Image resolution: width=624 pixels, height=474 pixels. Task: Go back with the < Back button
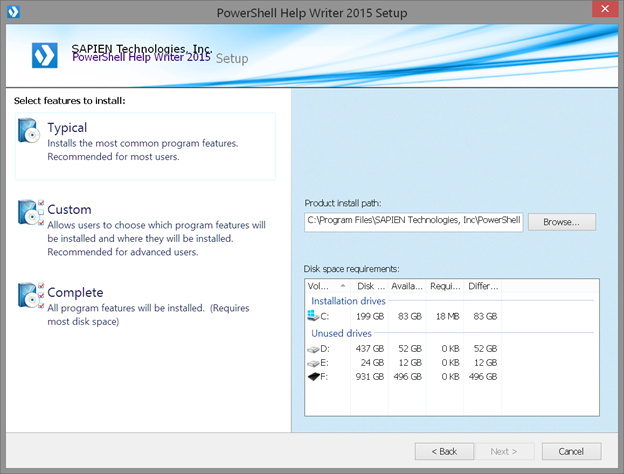444,451
